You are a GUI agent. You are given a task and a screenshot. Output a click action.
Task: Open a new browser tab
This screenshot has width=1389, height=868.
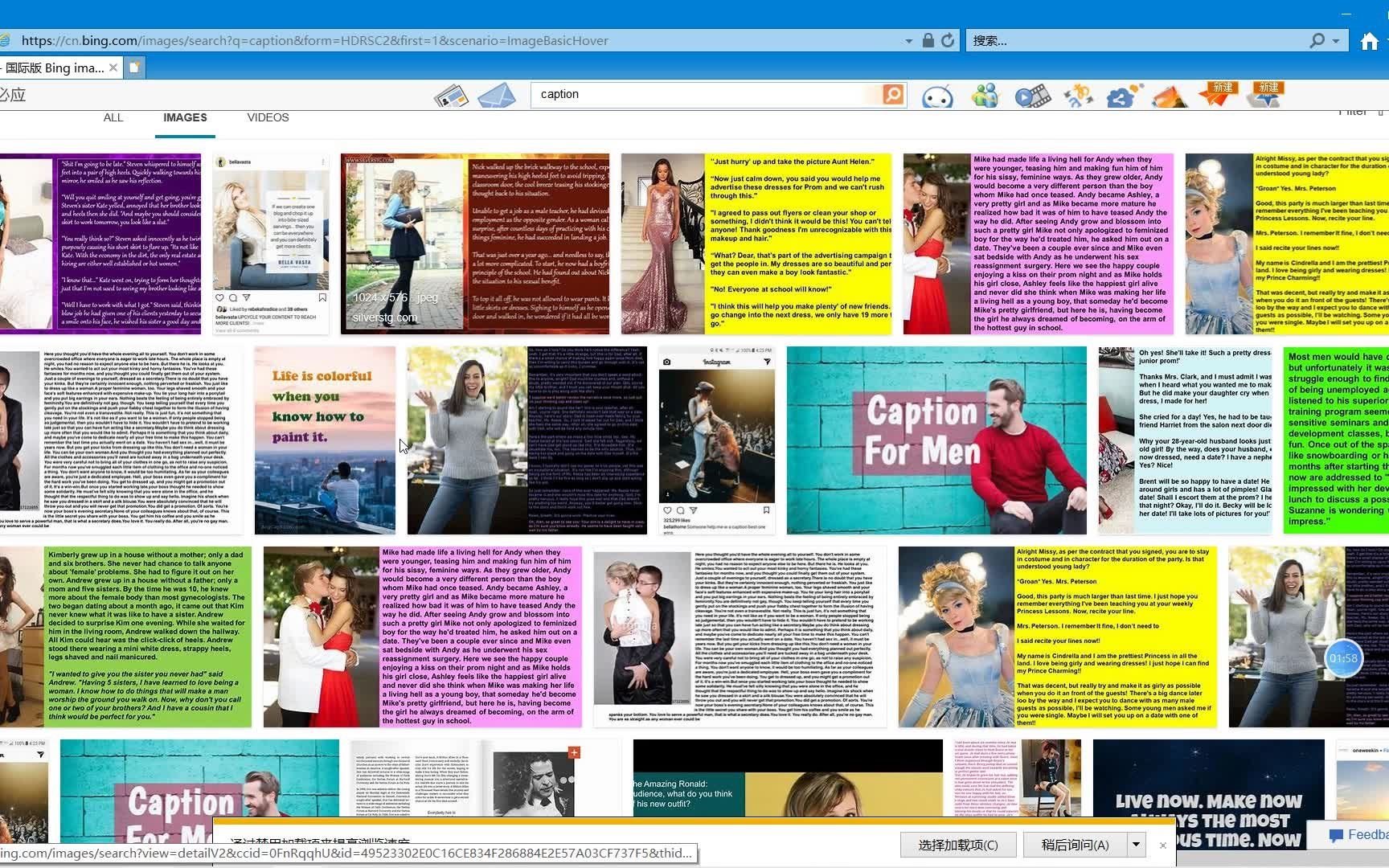134,68
